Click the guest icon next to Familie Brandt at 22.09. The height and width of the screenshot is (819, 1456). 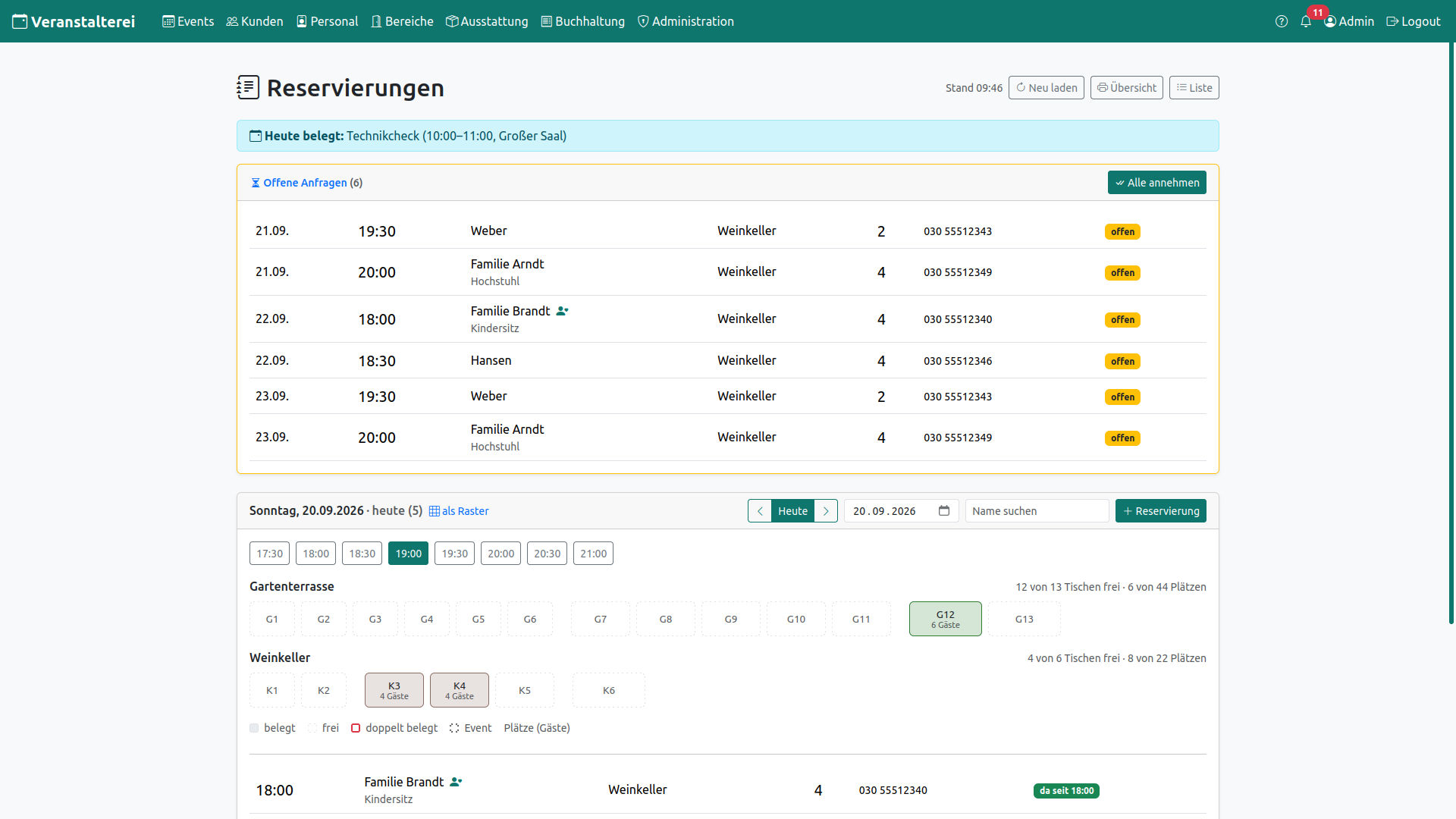tap(562, 311)
